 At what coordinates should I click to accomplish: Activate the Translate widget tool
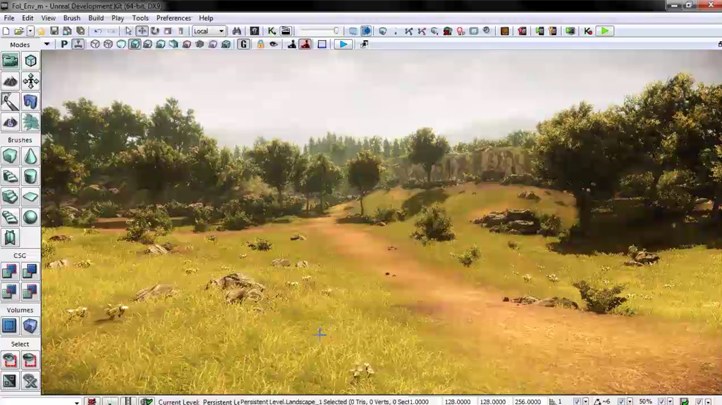pos(142,31)
